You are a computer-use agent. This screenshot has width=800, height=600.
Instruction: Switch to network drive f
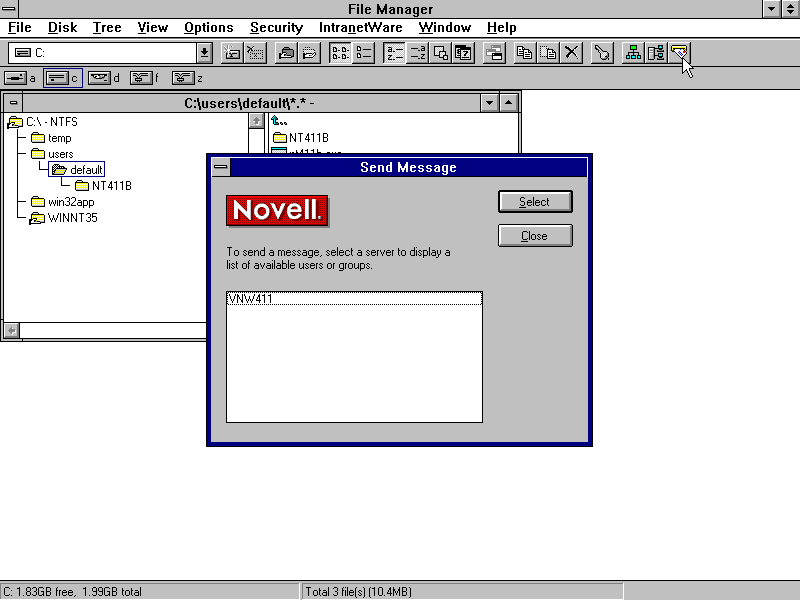point(145,78)
